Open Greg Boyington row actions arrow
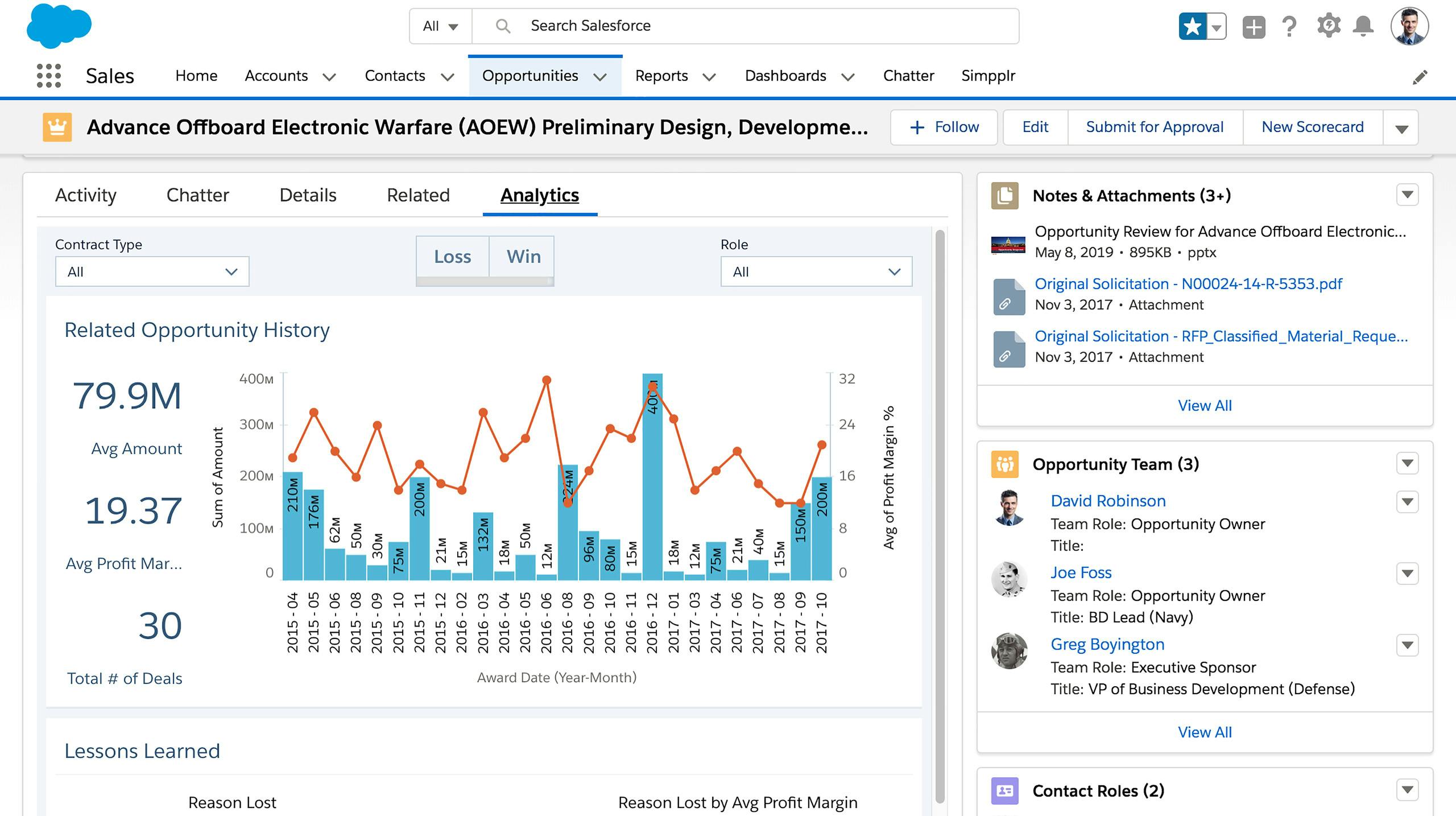 click(1407, 645)
